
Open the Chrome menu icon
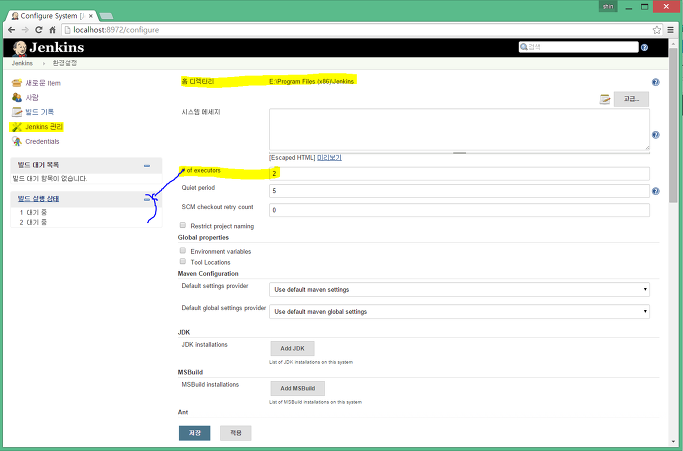point(670,30)
